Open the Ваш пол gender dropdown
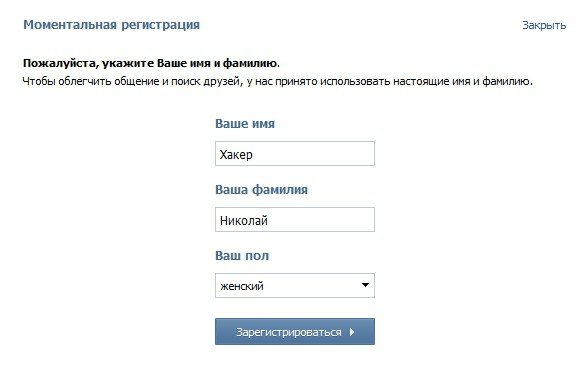 coord(295,286)
